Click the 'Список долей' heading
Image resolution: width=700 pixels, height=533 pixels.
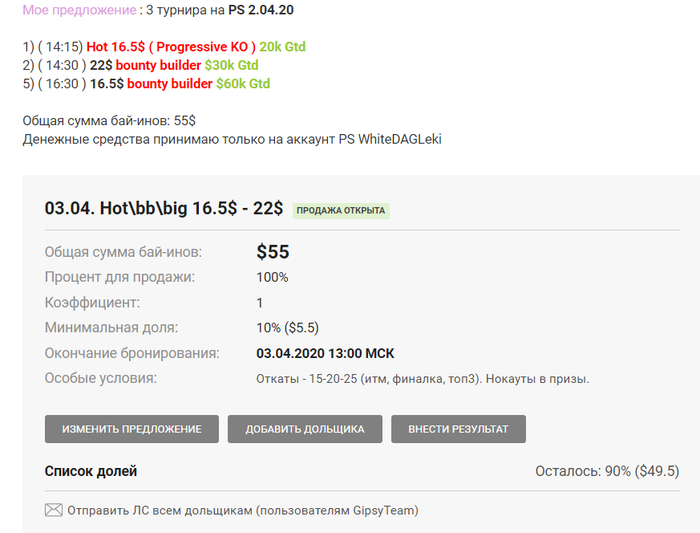[91, 471]
